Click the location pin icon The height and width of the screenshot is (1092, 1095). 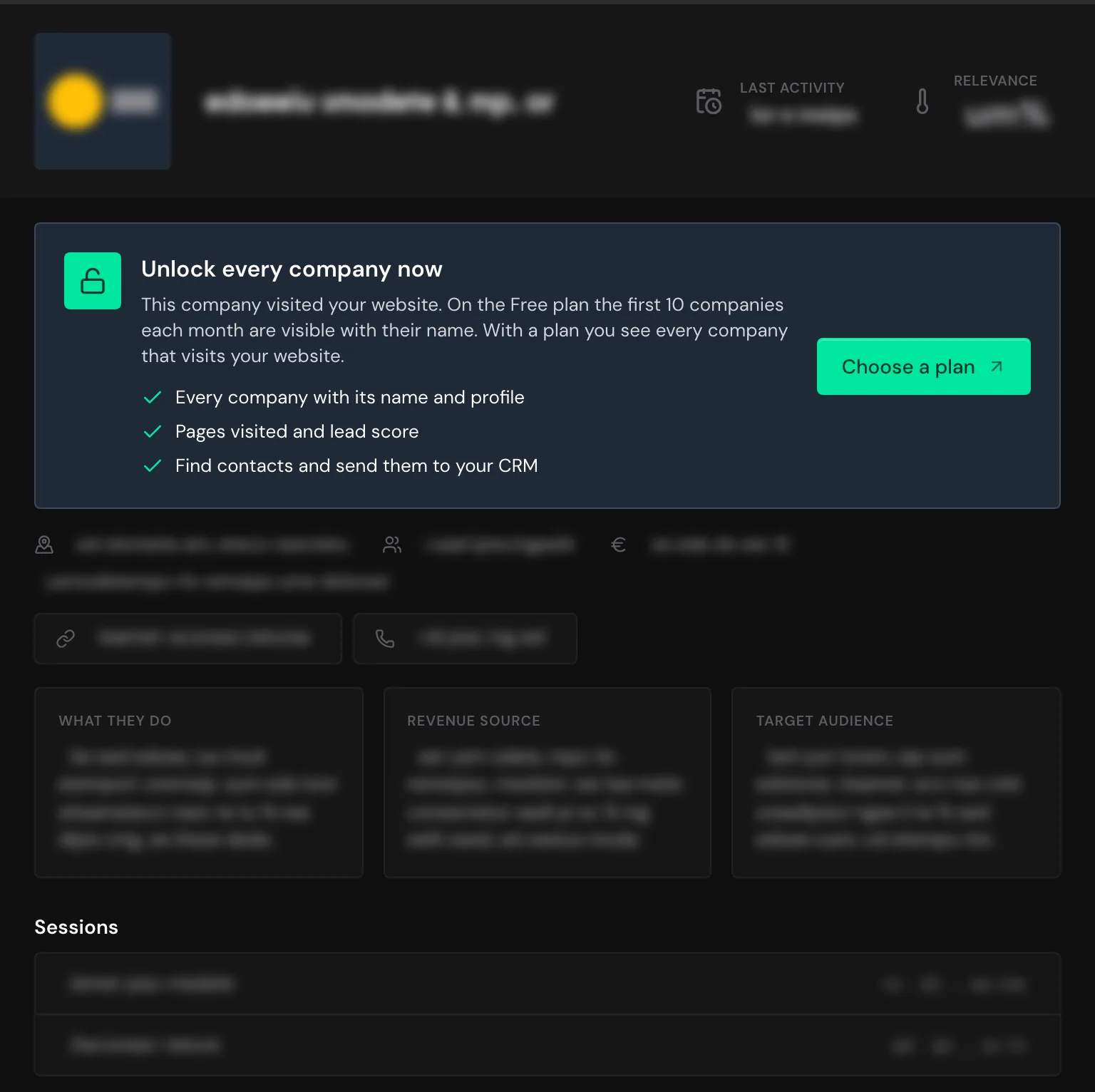[44, 545]
